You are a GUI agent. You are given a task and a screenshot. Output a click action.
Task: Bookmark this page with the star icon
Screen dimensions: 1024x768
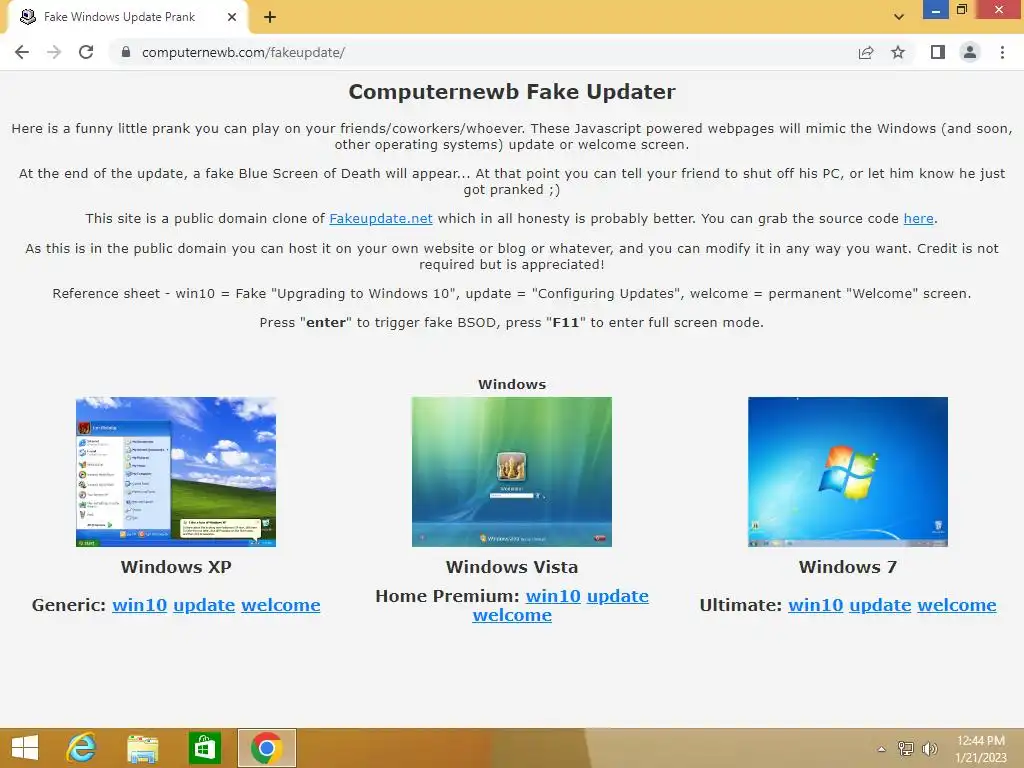898,52
